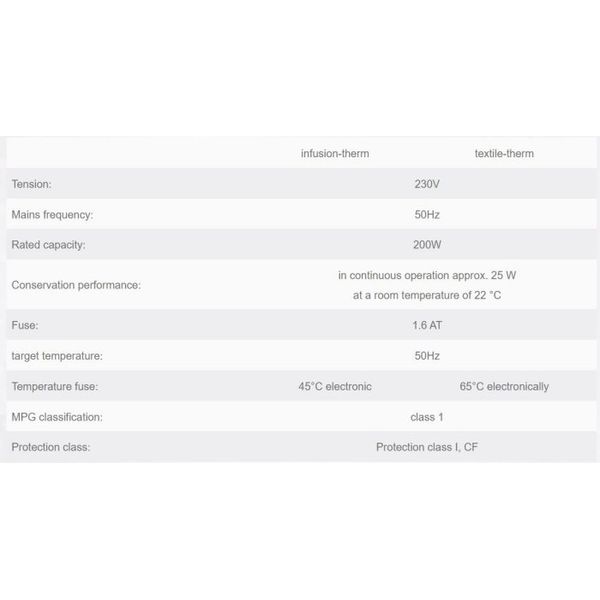Select the Conservation performance label
600x600 pixels.
click(76, 285)
